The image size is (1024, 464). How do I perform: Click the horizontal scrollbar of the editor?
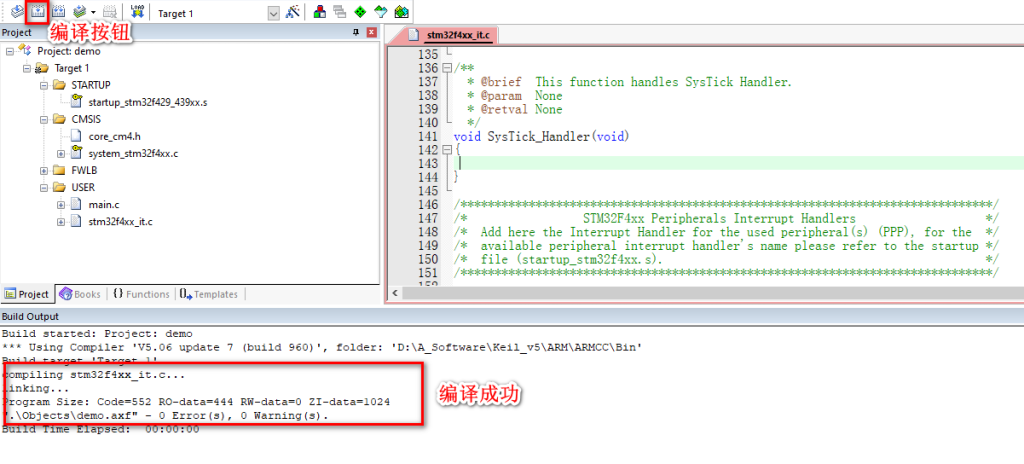pos(713,293)
